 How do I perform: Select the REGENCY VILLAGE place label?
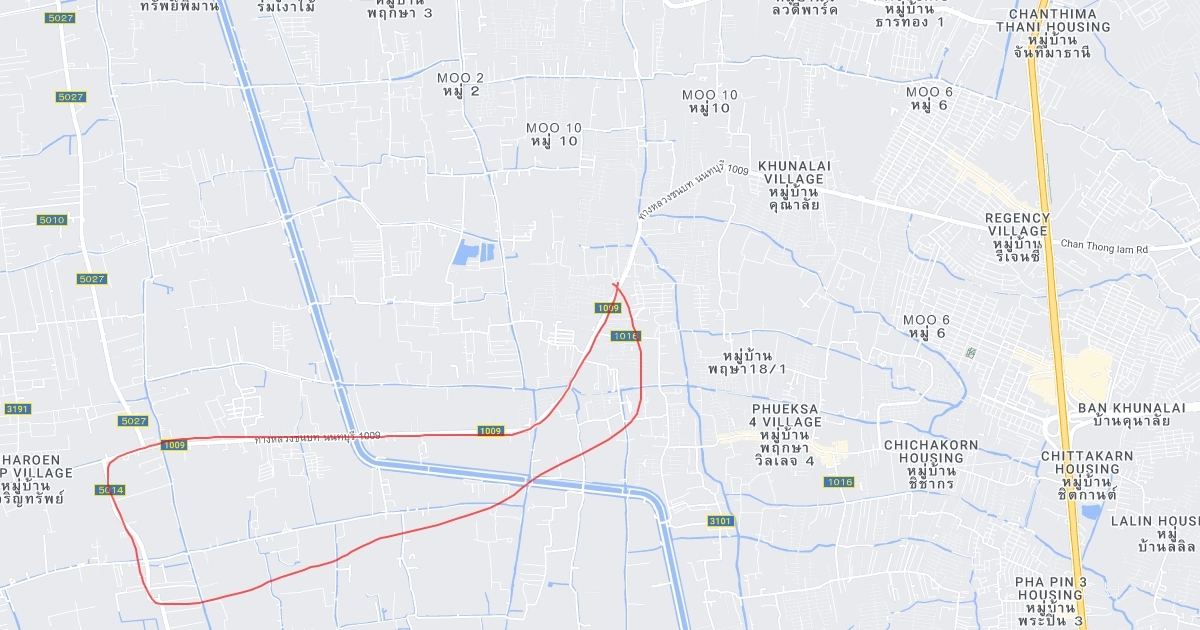point(1017,238)
